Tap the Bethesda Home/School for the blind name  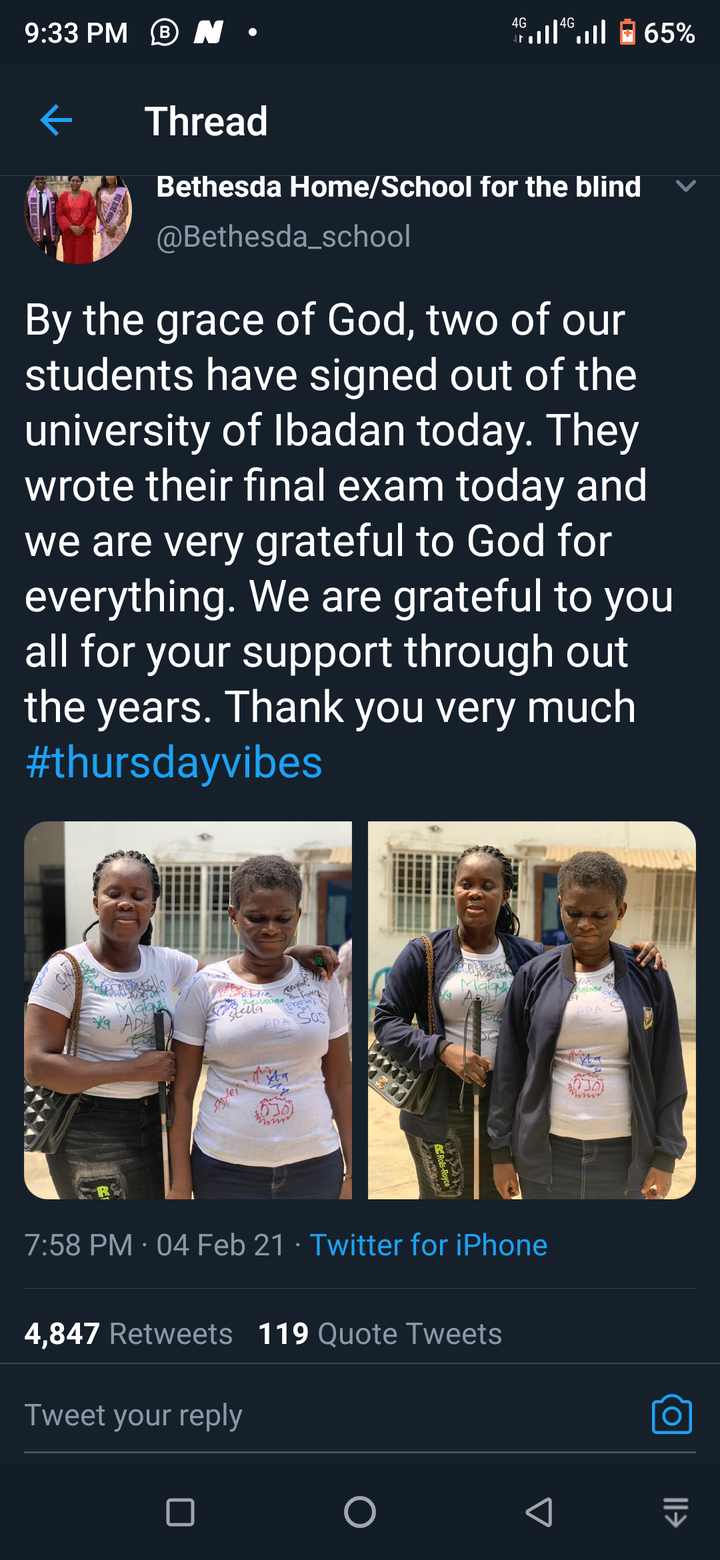pos(399,187)
